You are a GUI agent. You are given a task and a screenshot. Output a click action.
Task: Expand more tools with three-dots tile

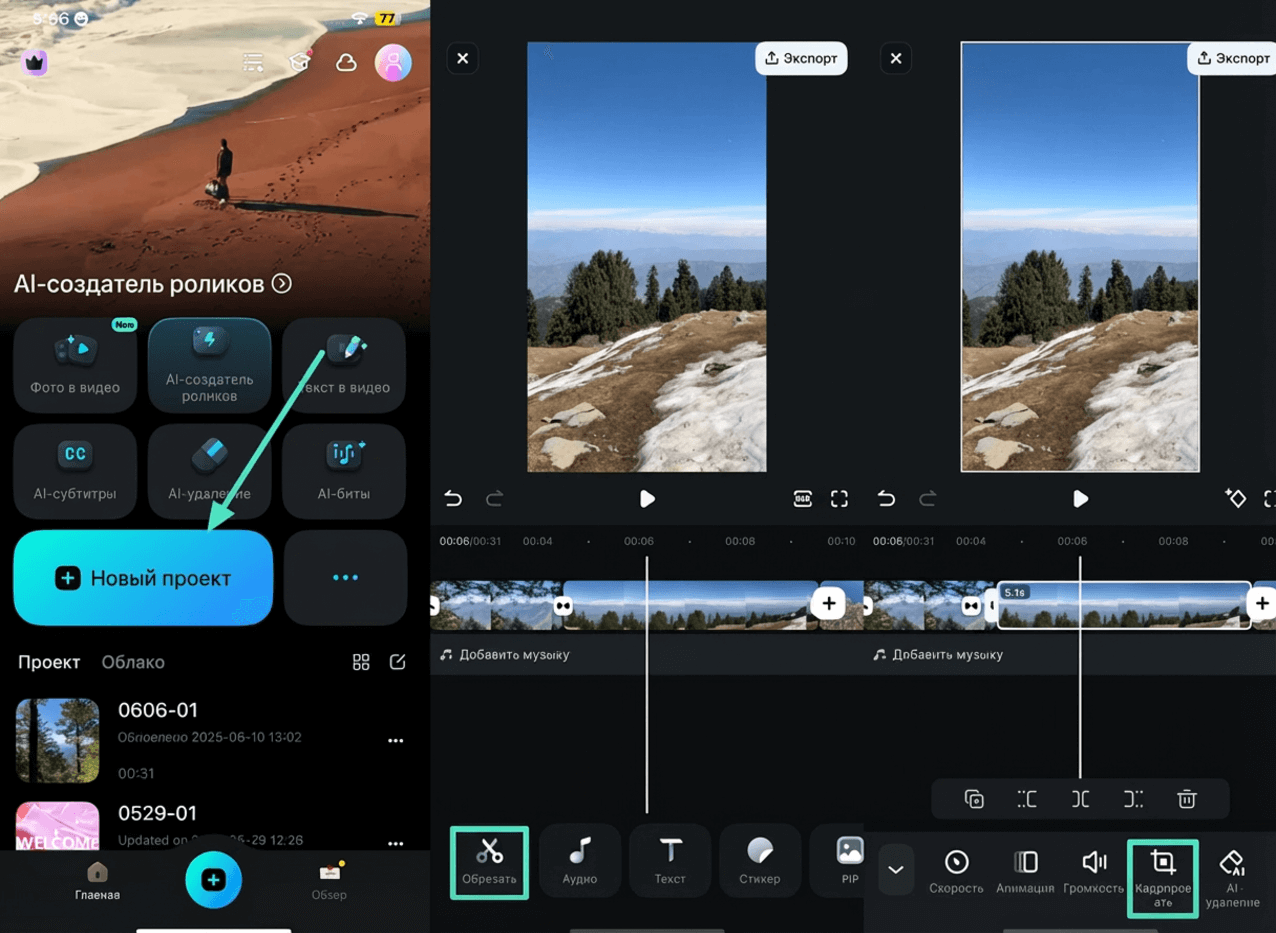pos(345,577)
